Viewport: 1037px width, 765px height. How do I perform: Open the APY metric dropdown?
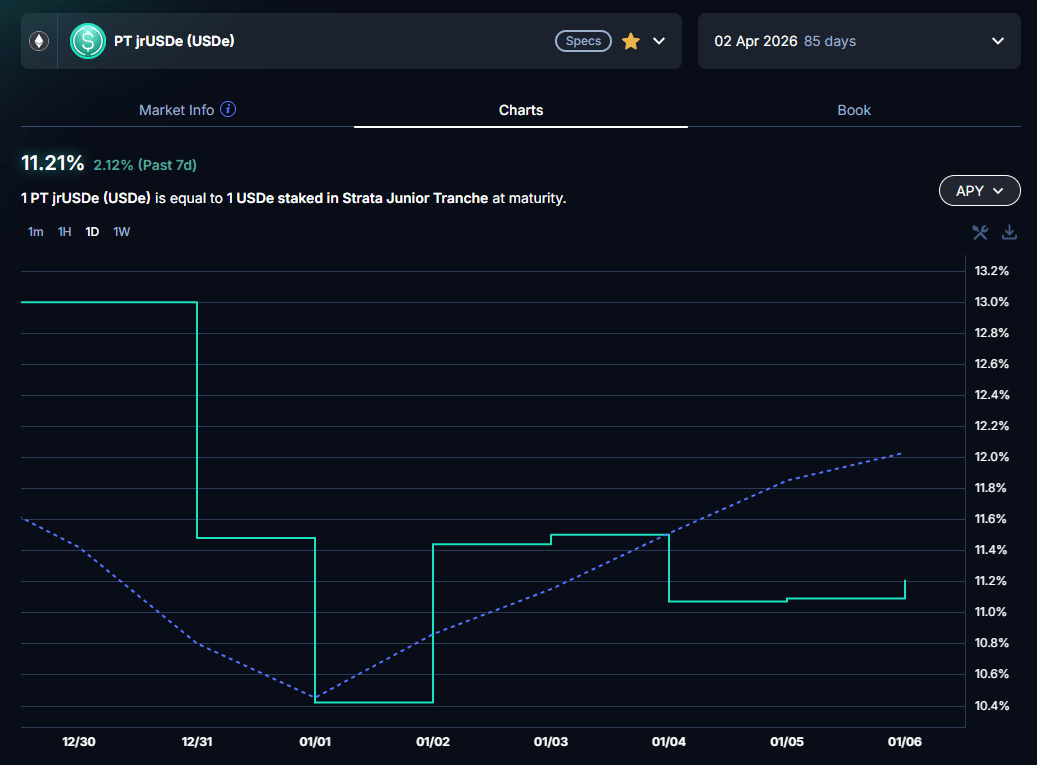979,190
